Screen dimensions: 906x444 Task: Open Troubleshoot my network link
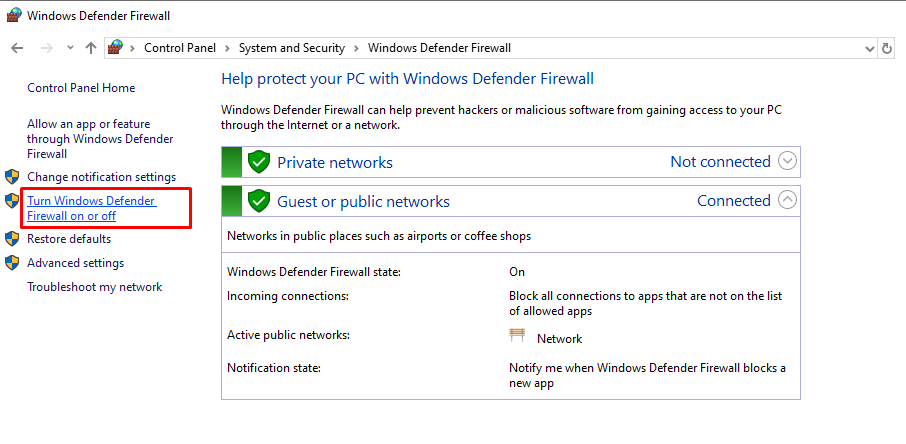tap(95, 287)
